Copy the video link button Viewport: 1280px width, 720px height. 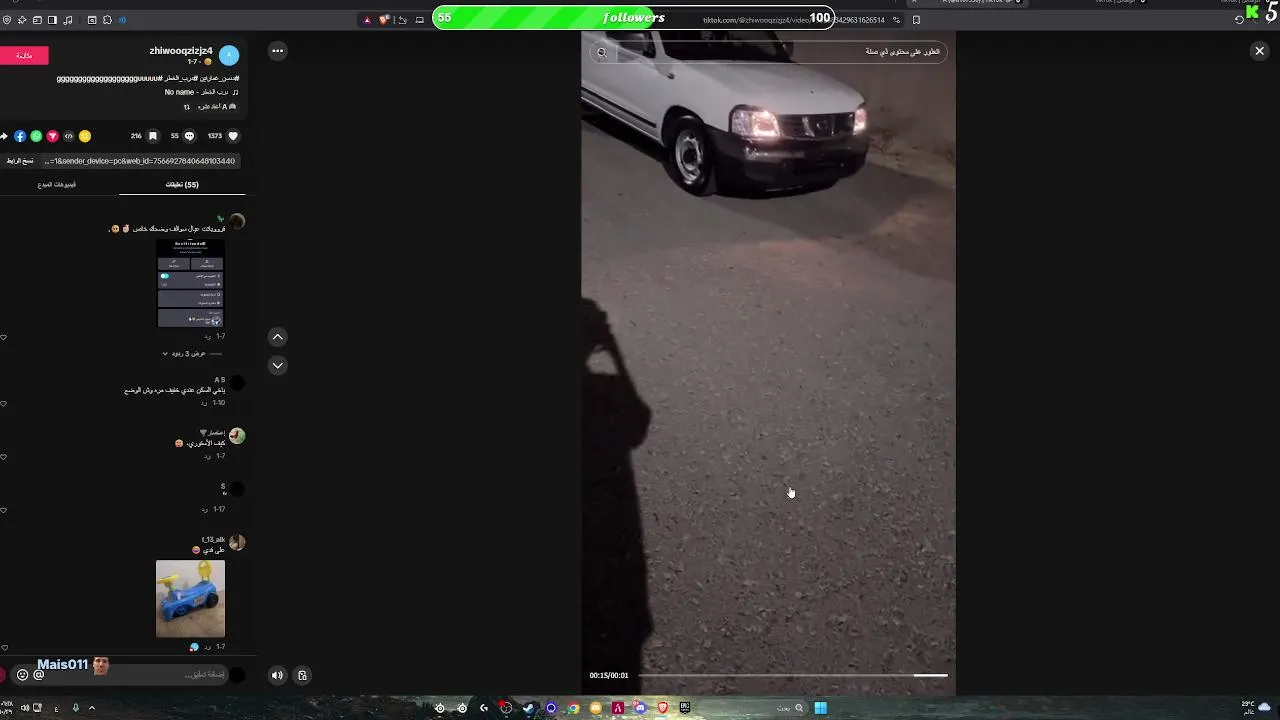pyautogui.click(x=20, y=161)
